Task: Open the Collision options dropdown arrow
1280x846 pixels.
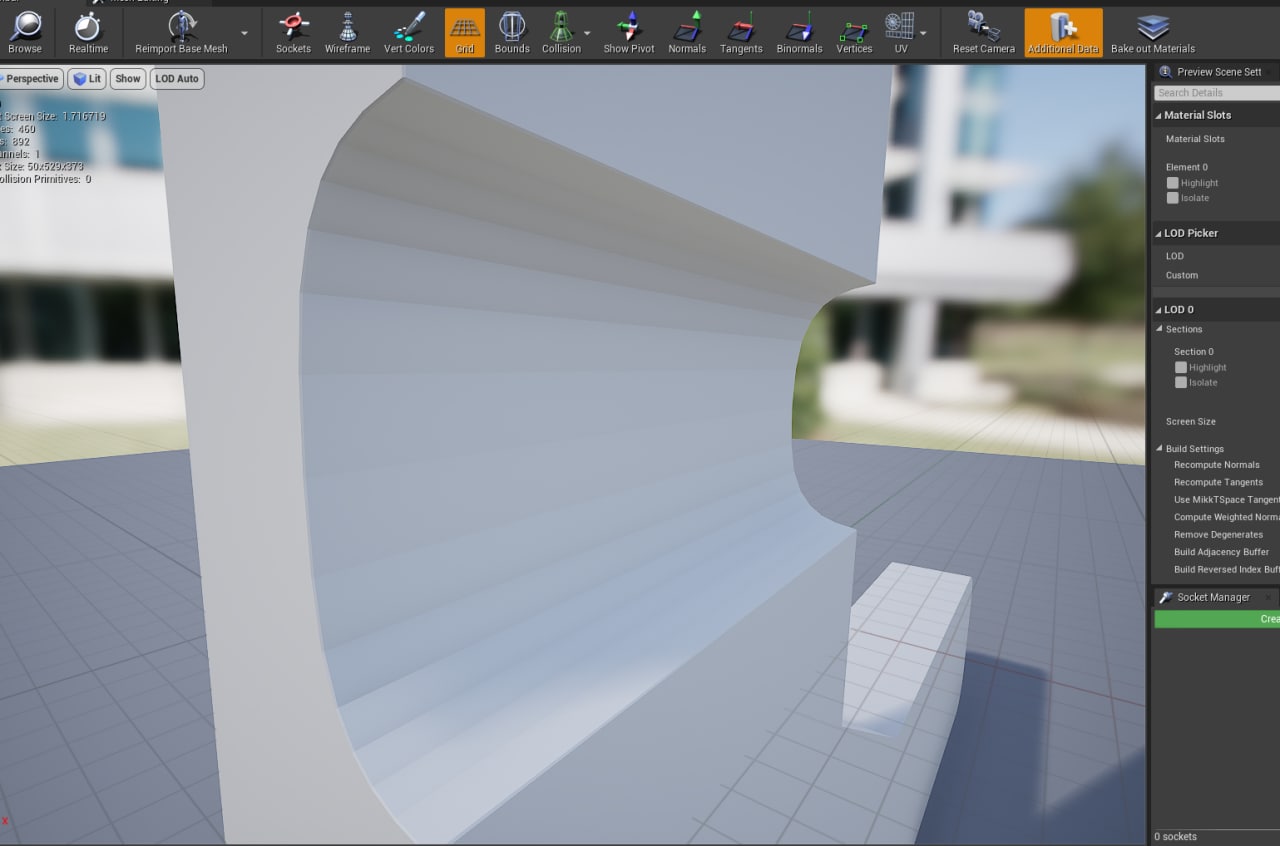Action: pyautogui.click(x=587, y=33)
